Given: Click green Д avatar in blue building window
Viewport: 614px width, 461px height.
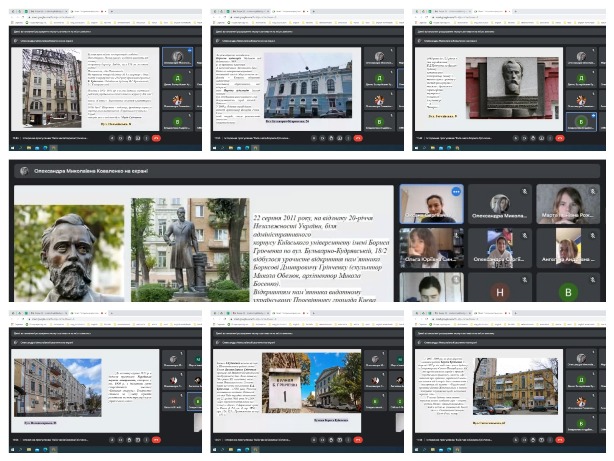Looking at the screenshot, I should click(379, 78).
